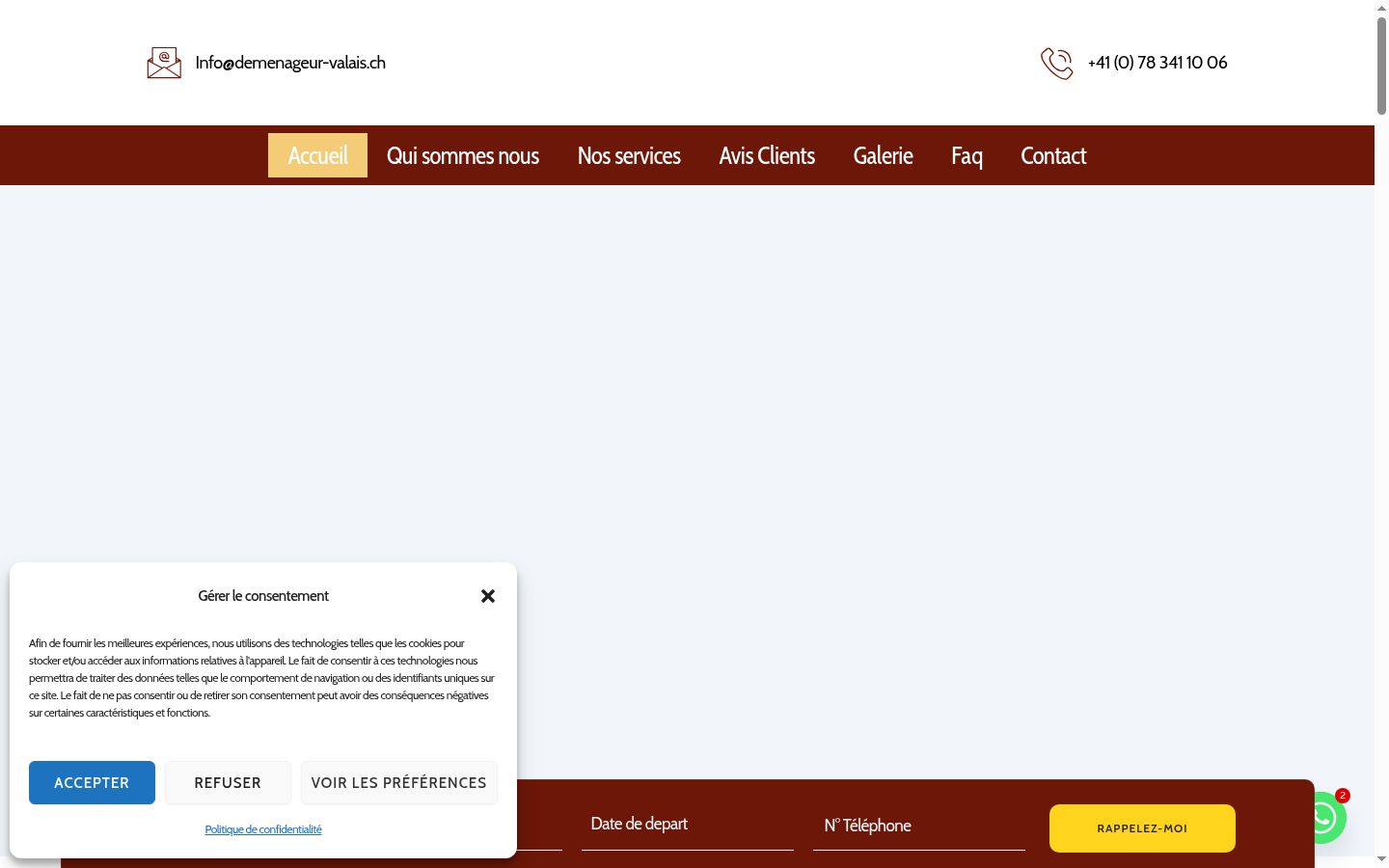Focus the Date de depart field

[x=688, y=825]
